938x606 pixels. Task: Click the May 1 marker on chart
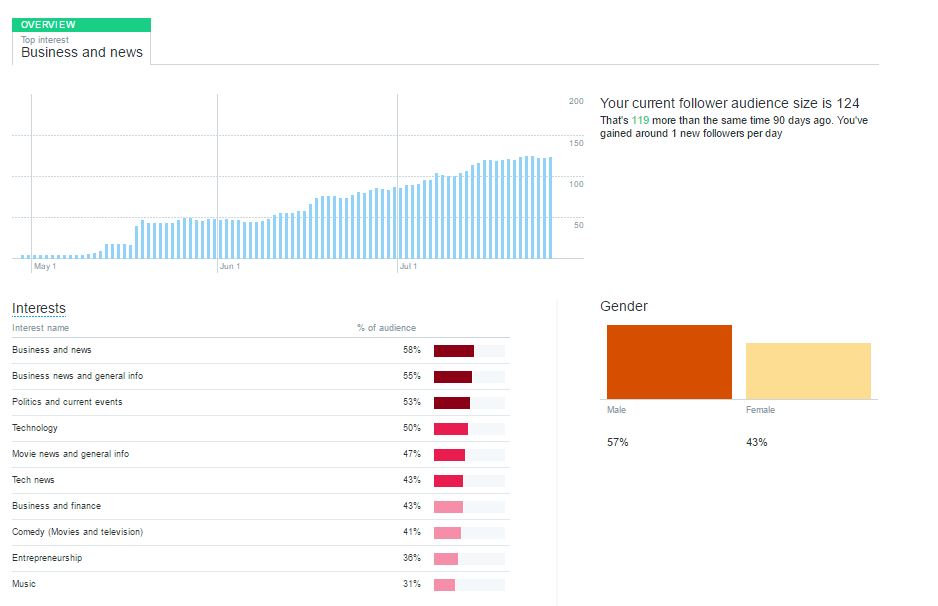[45, 266]
